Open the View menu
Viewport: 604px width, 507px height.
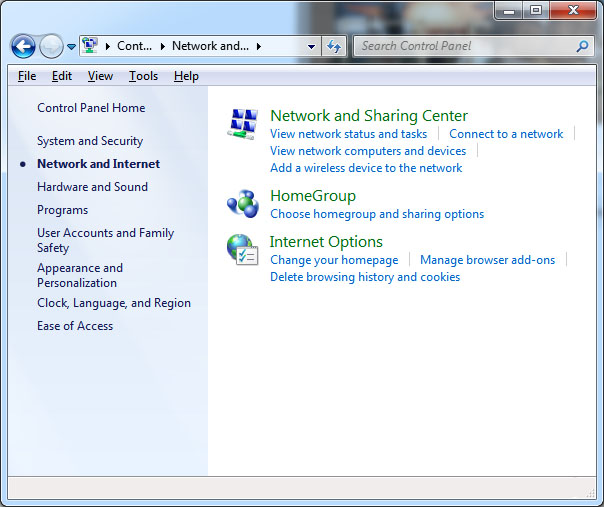coord(100,76)
